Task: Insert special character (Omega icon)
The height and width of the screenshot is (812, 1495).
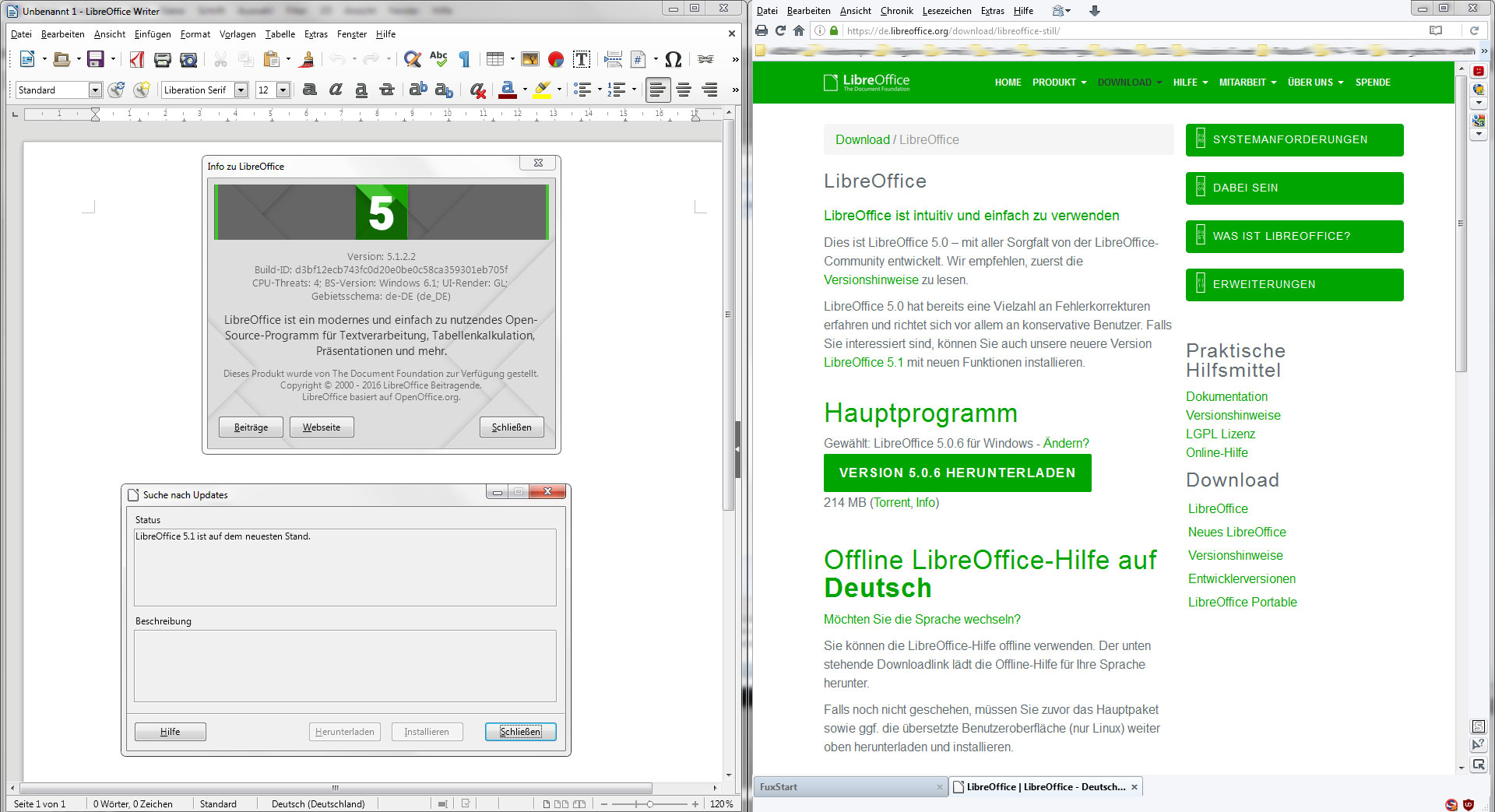Action: [x=674, y=59]
